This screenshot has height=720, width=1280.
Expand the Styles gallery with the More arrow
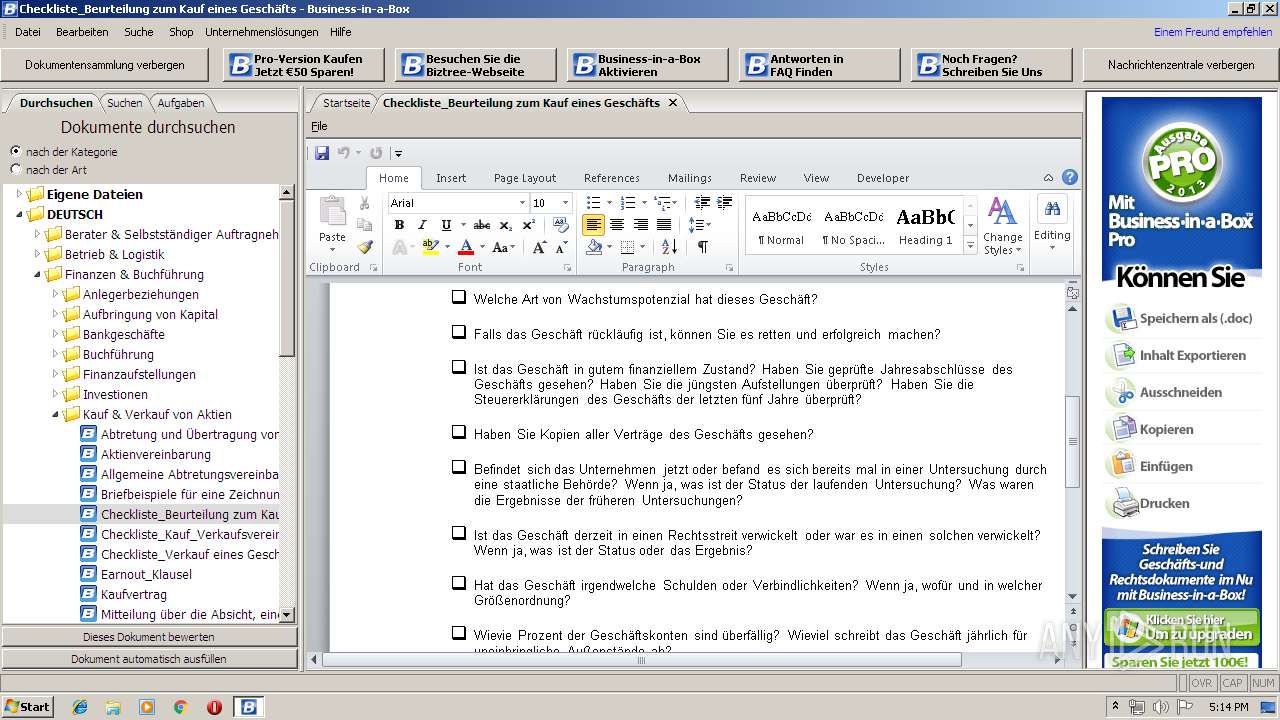[x=970, y=247]
